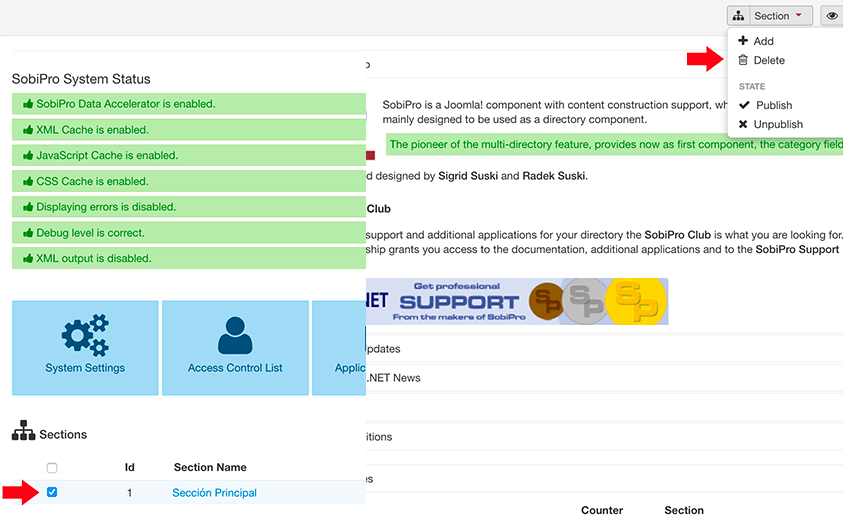Click the gold SP medal in banner
This screenshot has width=843, height=517.
pyautogui.click(x=637, y=301)
